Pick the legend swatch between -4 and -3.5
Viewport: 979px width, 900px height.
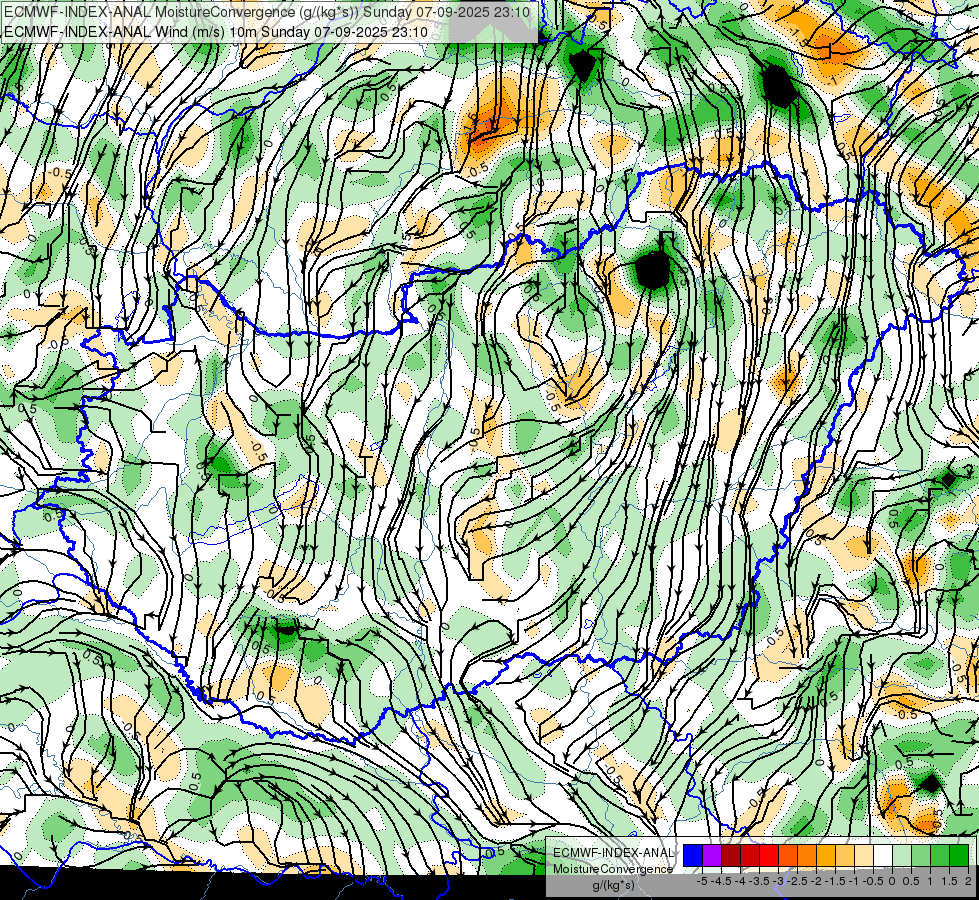(x=750, y=856)
